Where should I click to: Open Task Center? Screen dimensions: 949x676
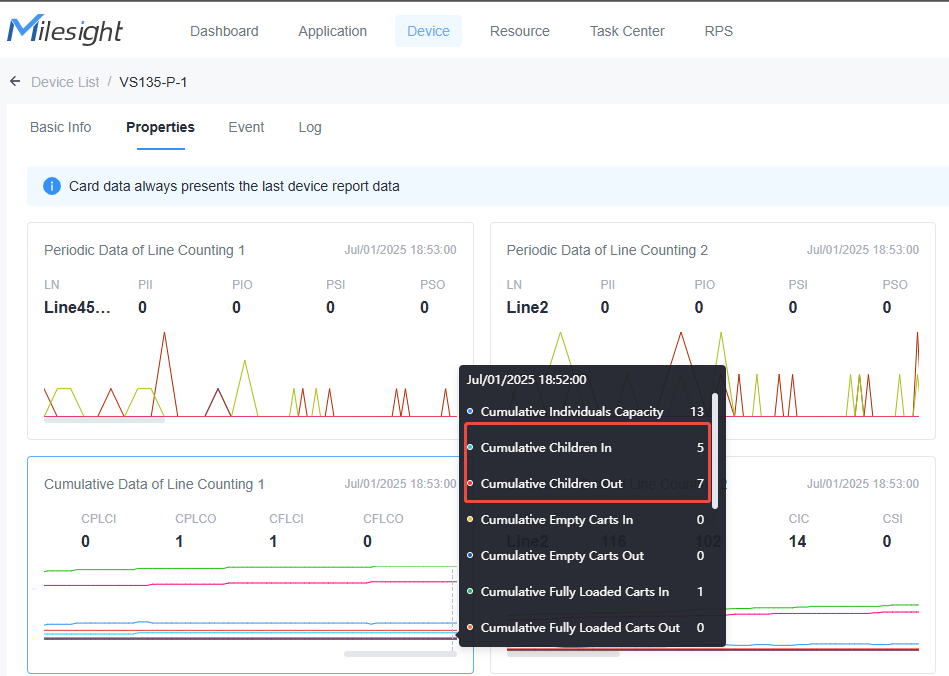[x=627, y=31]
